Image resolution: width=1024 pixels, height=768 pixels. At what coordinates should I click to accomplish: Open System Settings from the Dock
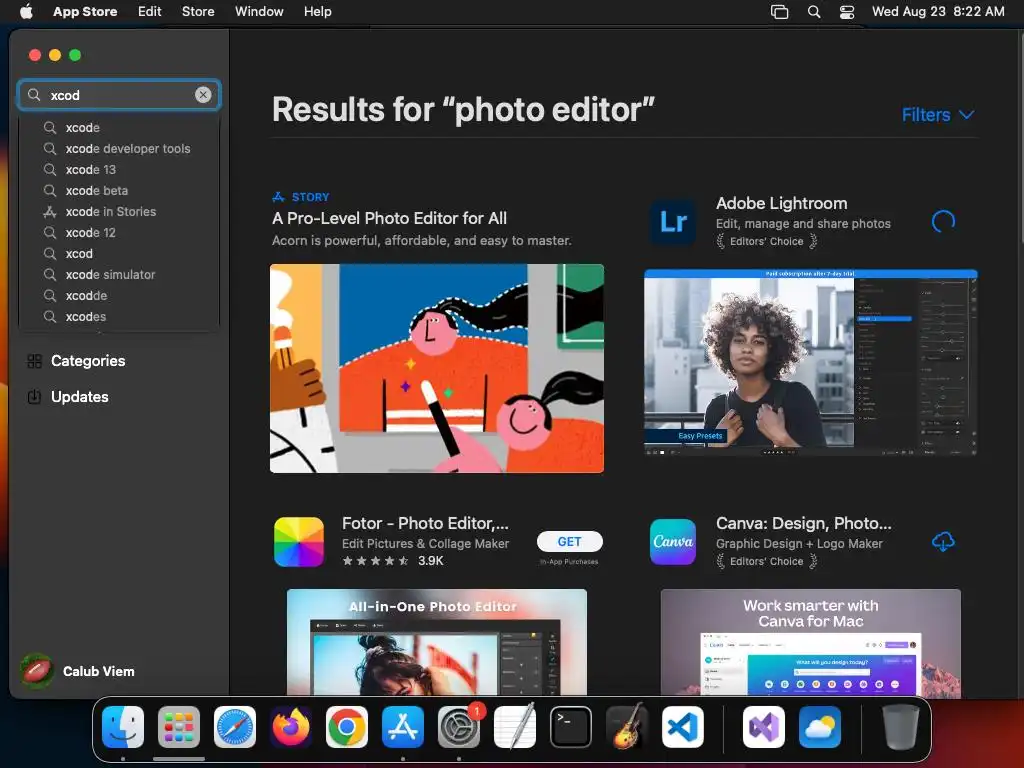tap(459, 727)
